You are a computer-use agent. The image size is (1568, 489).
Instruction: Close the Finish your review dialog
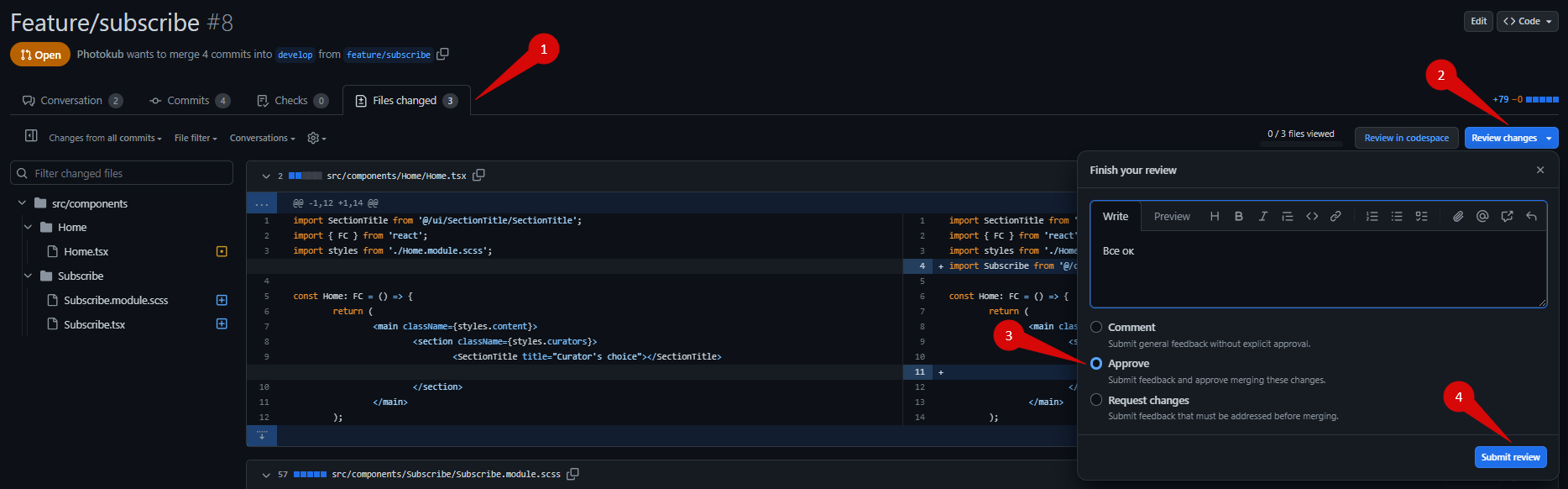1539,170
